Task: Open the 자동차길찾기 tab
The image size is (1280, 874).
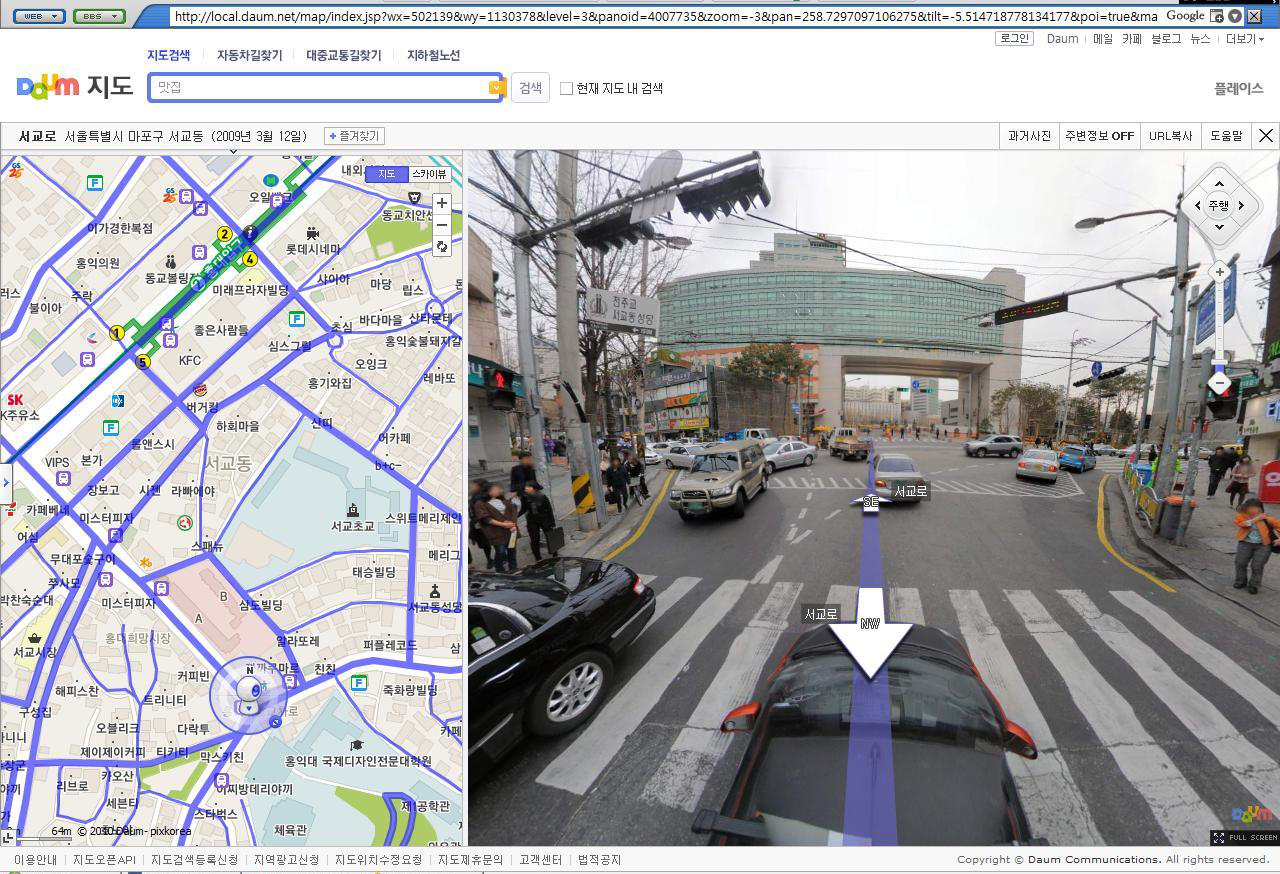Action: coord(249,56)
